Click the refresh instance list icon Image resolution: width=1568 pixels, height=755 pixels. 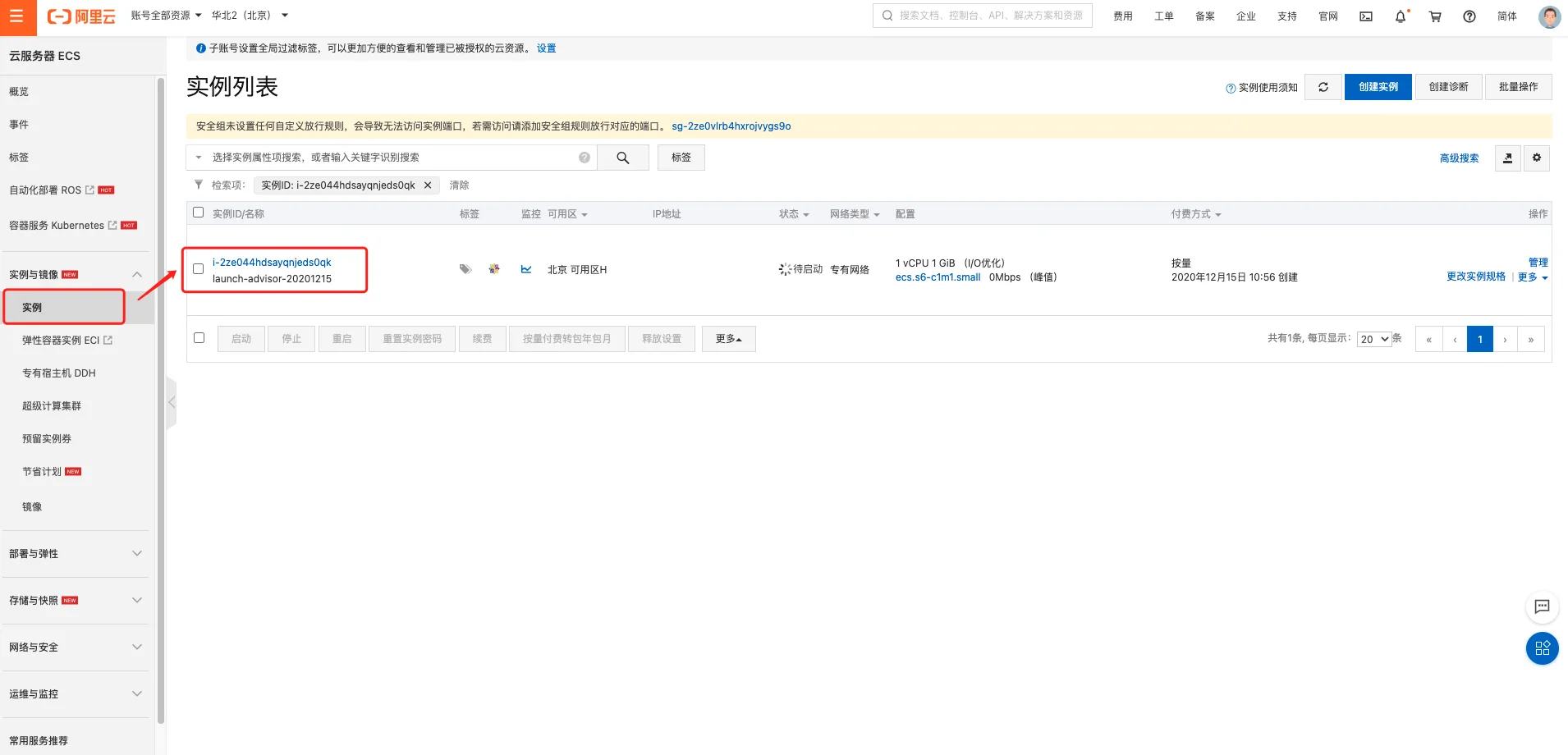click(x=1323, y=87)
